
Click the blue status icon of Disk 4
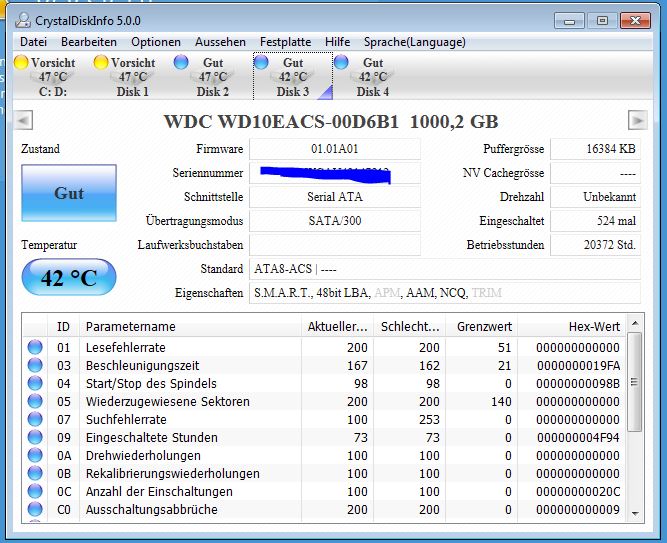coord(341,62)
